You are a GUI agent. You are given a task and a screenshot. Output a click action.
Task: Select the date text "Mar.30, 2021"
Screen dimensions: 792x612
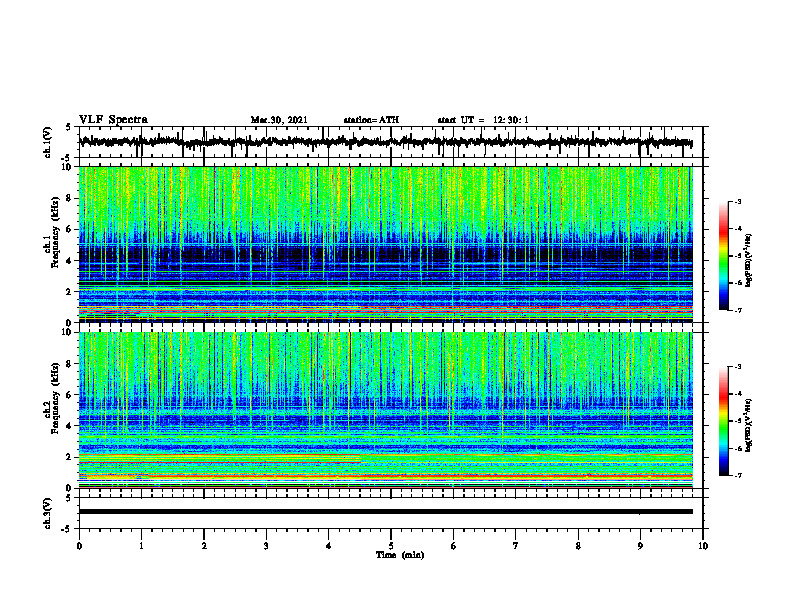(279, 120)
